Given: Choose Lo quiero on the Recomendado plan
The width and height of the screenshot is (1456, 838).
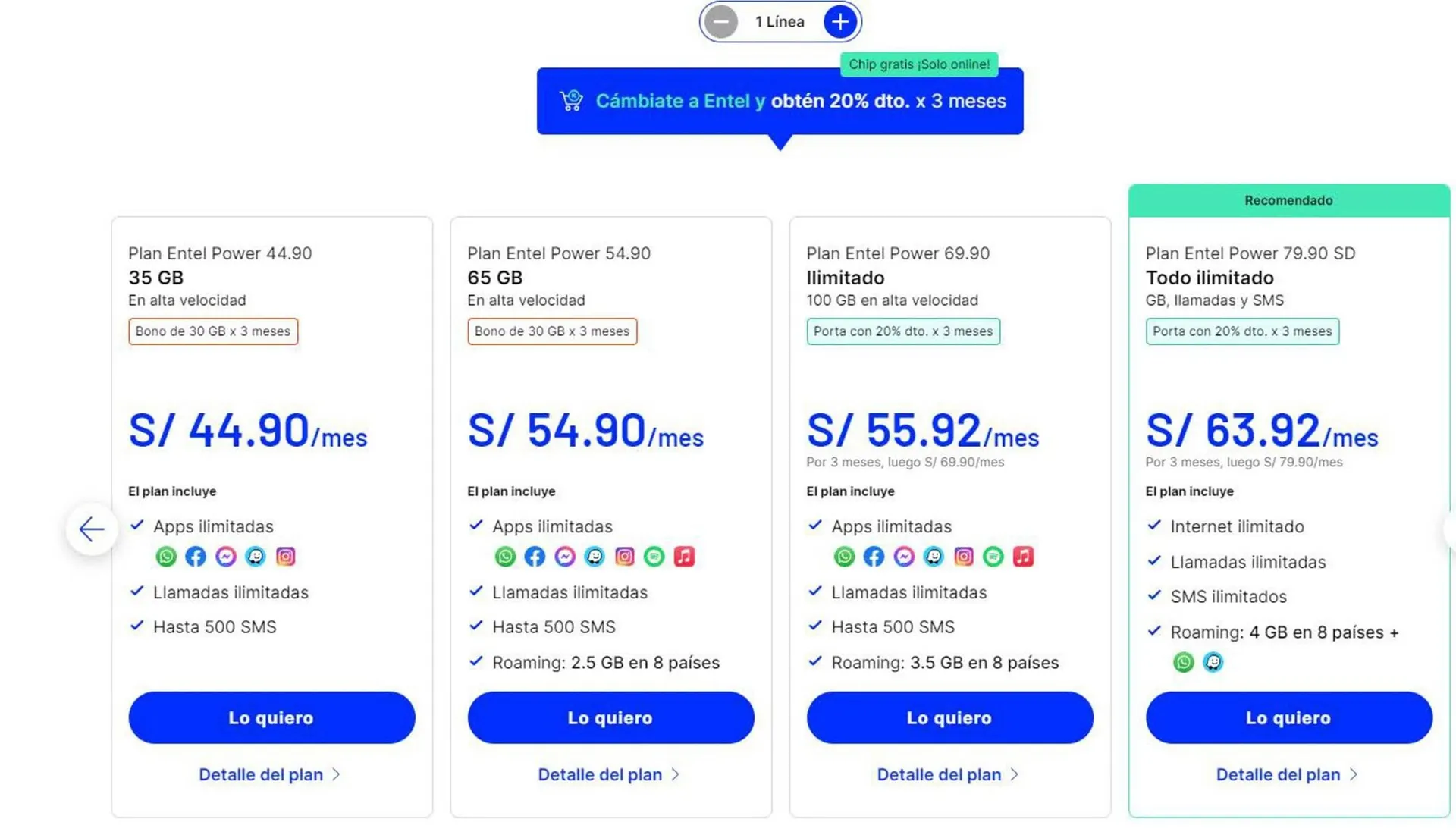Looking at the screenshot, I should point(1288,717).
